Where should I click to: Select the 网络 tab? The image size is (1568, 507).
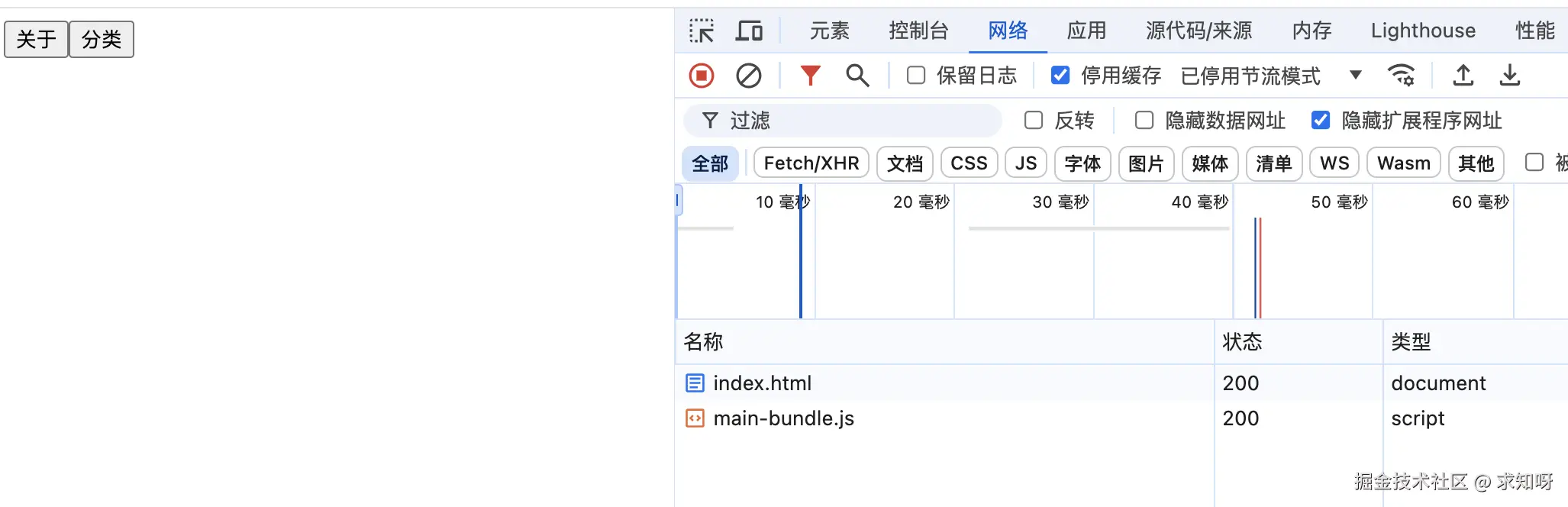click(1008, 31)
